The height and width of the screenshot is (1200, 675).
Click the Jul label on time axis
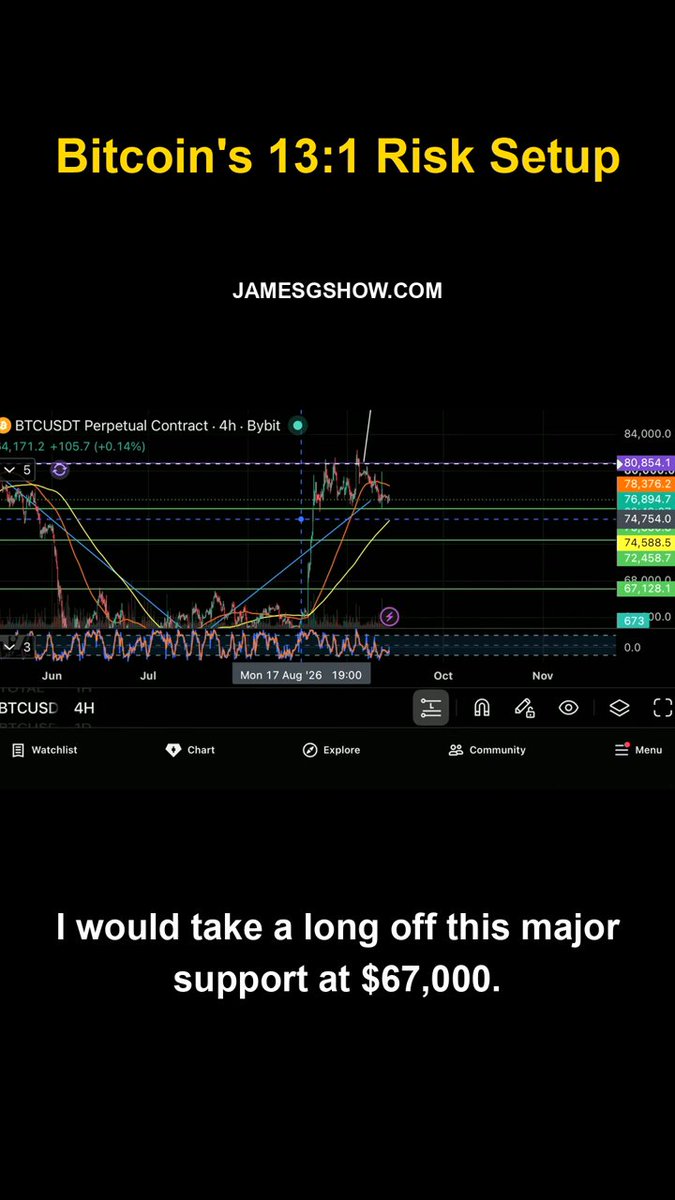point(148,676)
